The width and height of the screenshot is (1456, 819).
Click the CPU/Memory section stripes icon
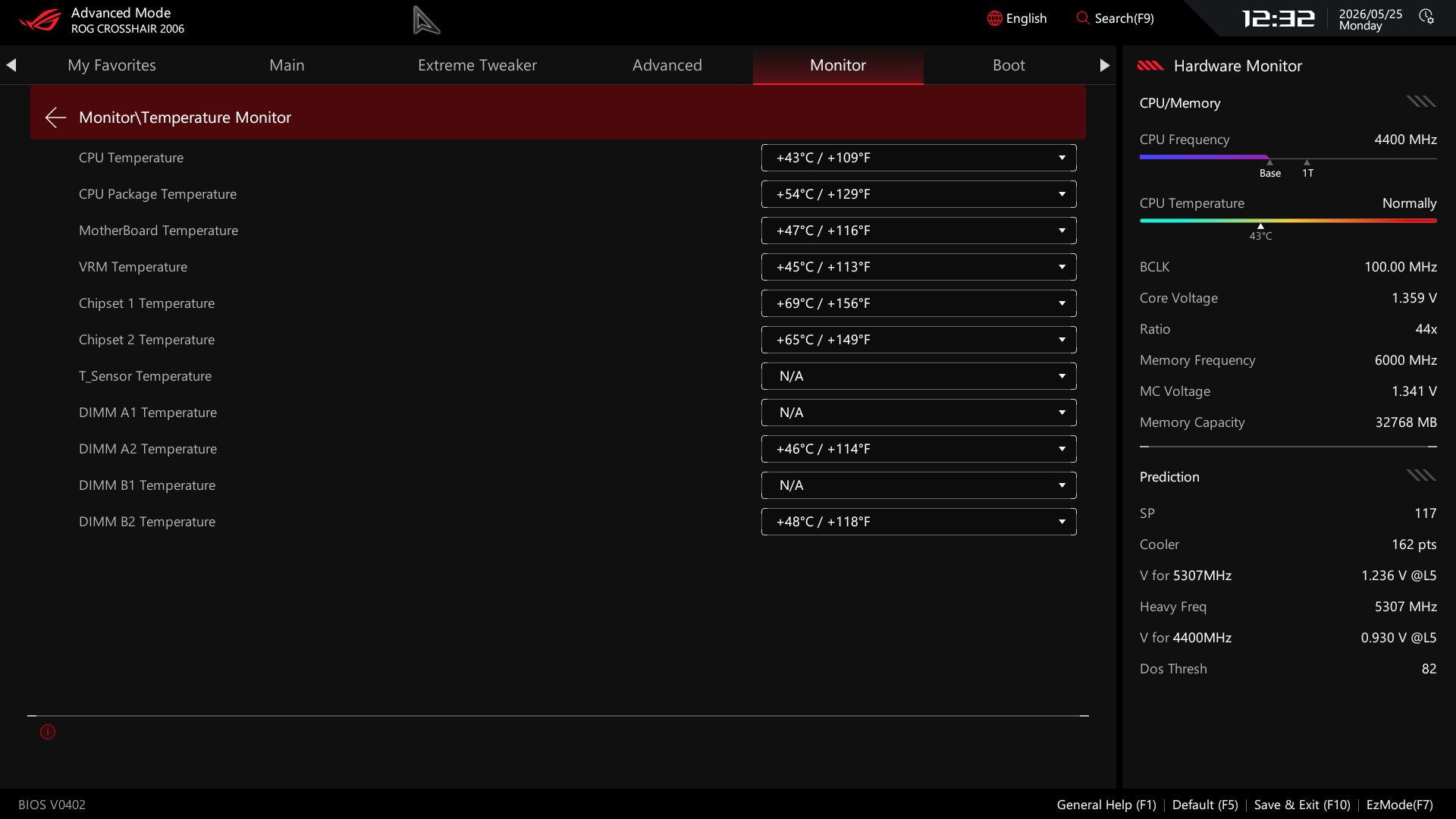(x=1421, y=102)
